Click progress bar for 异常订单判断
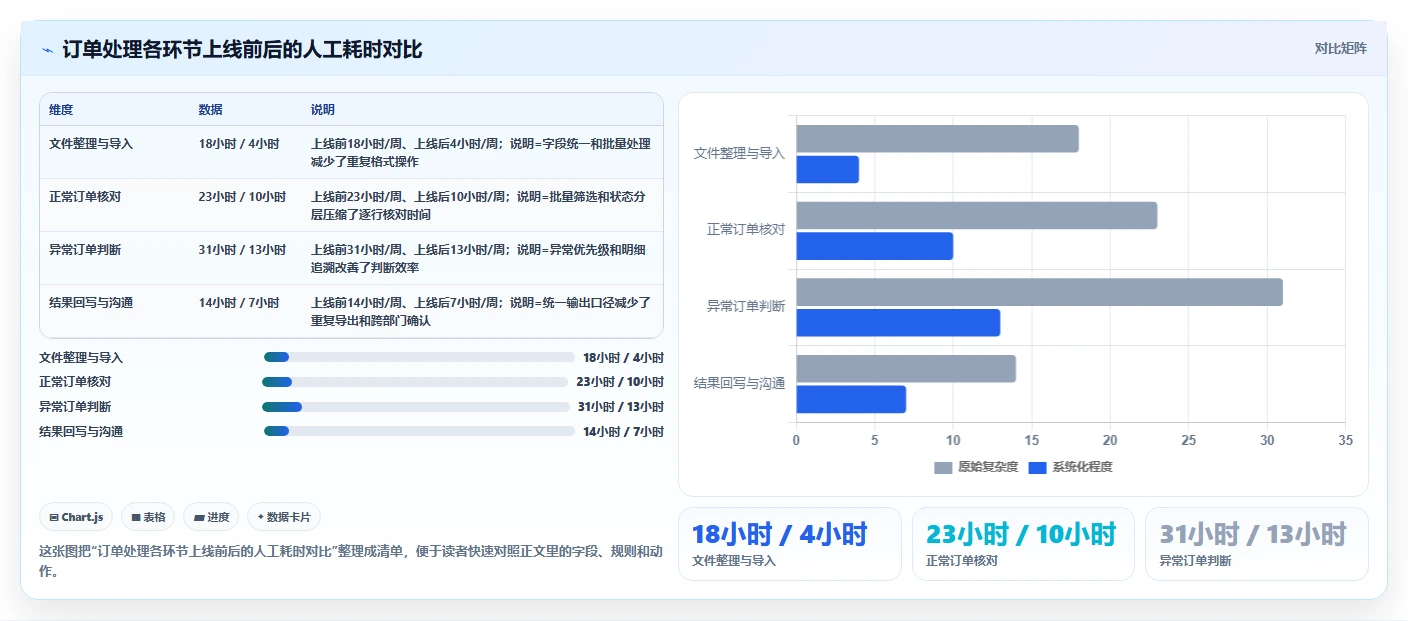 click(415, 407)
